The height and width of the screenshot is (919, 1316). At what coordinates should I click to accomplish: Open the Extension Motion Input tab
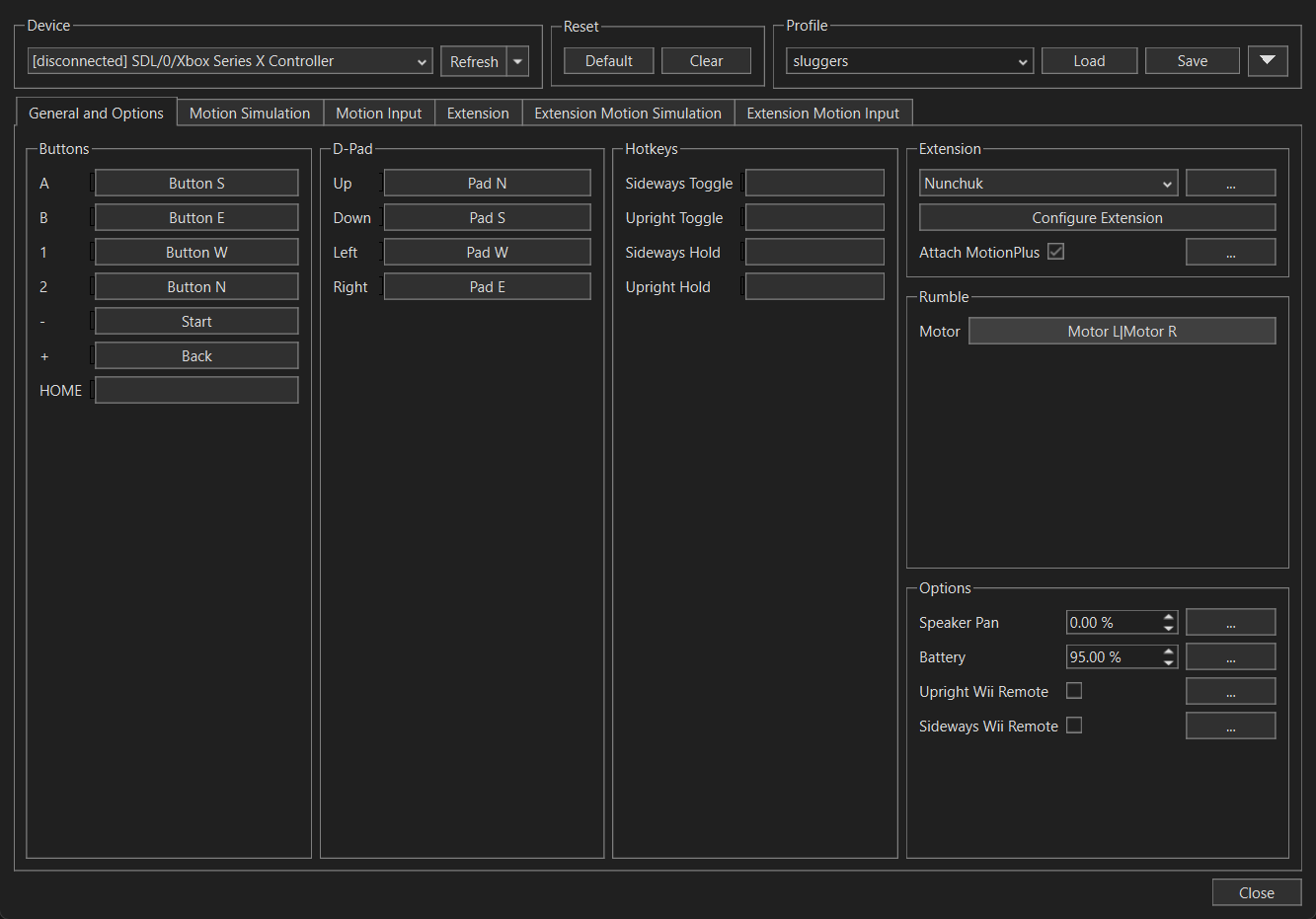[822, 114]
